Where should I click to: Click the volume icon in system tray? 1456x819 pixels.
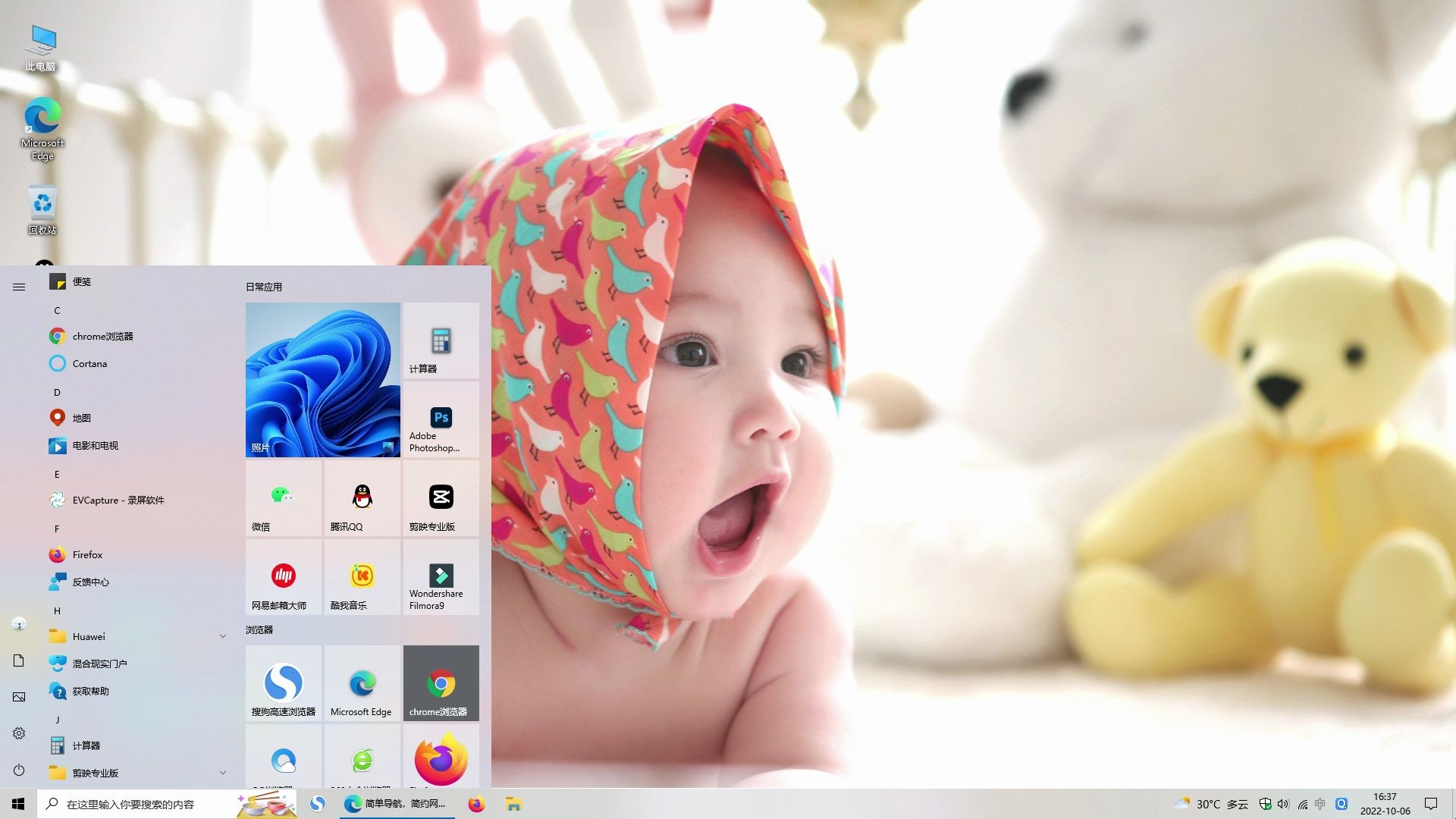pos(1283,804)
